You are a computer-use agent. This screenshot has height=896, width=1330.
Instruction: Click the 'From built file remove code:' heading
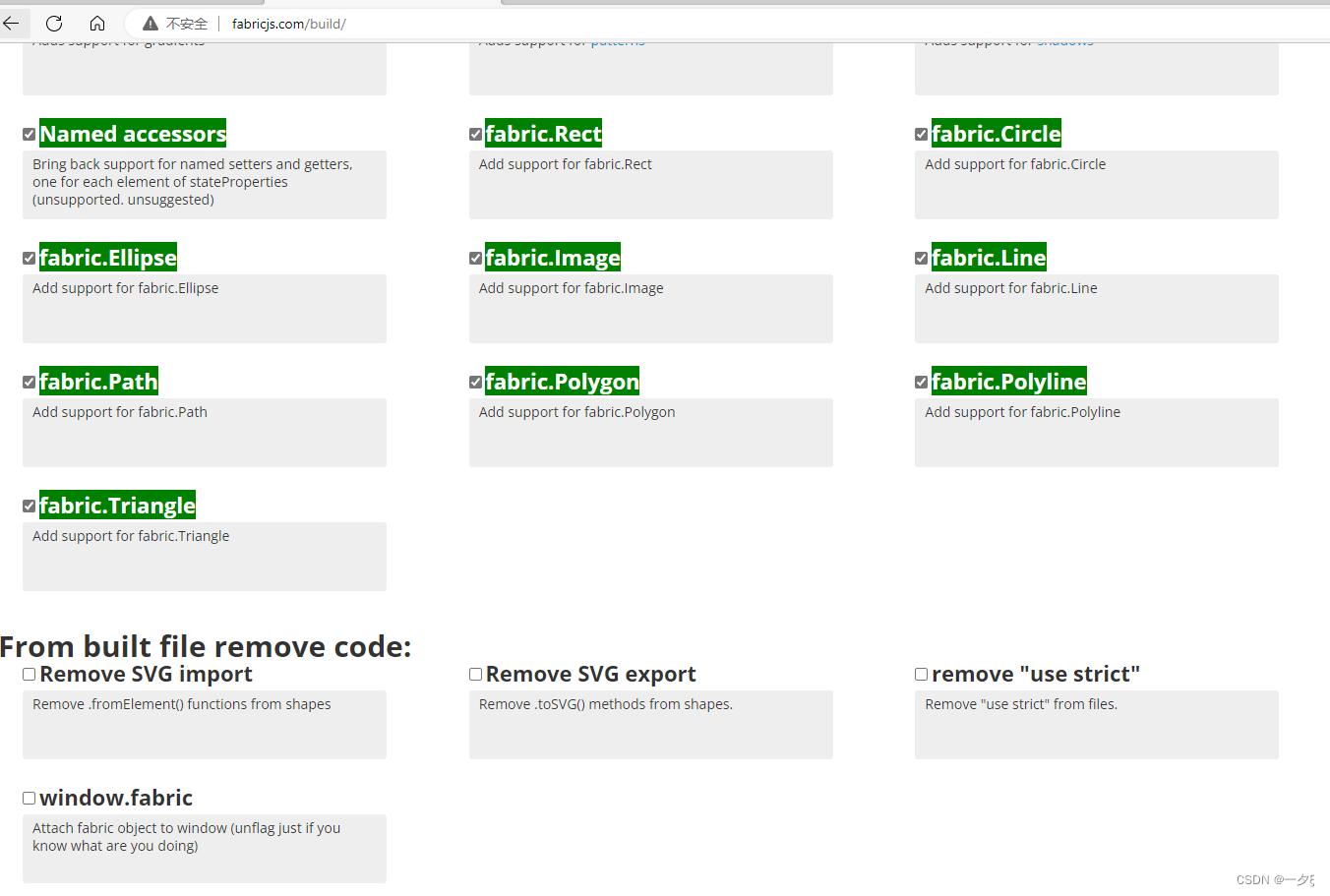pos(206,646)
